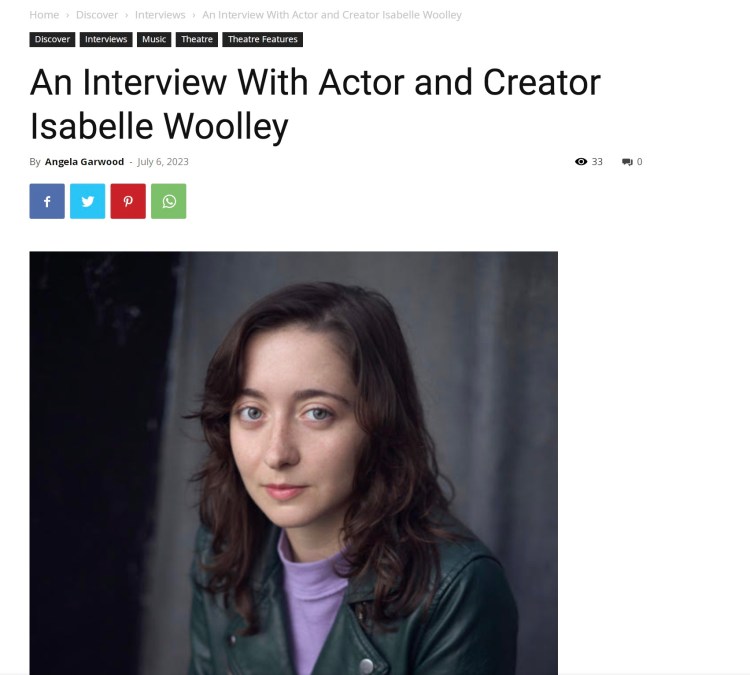
Task: Open the Home breadcrumb link
Action: [44, 15]
